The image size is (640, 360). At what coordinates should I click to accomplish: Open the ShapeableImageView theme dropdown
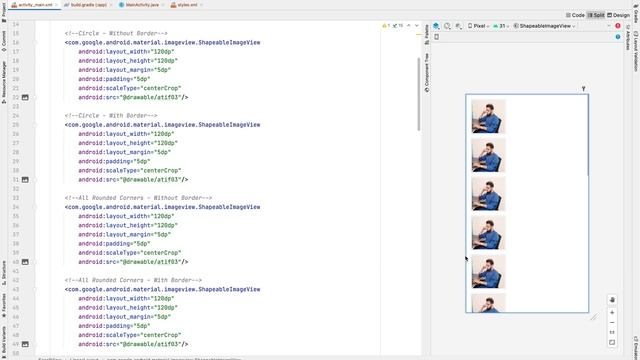click(x=544, y=26)
